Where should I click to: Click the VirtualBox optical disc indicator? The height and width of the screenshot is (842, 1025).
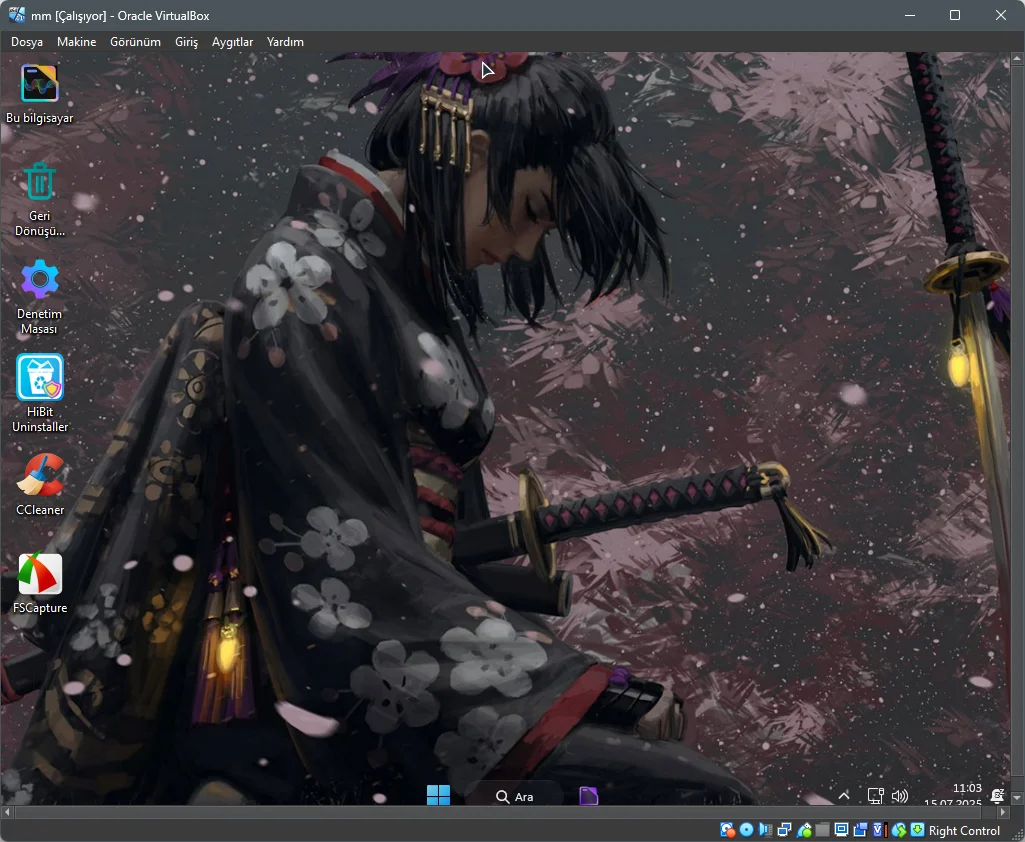coord(747,830)
